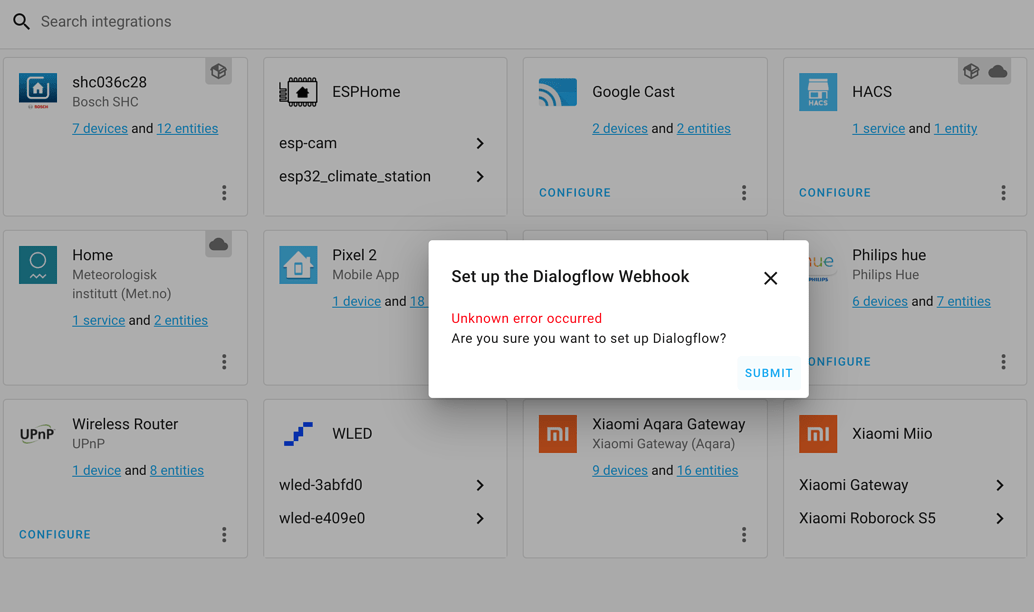The height and width of the screenshot is (612, 1034).
Task: Click the WLED integration icon
Action: pos(297,433)
